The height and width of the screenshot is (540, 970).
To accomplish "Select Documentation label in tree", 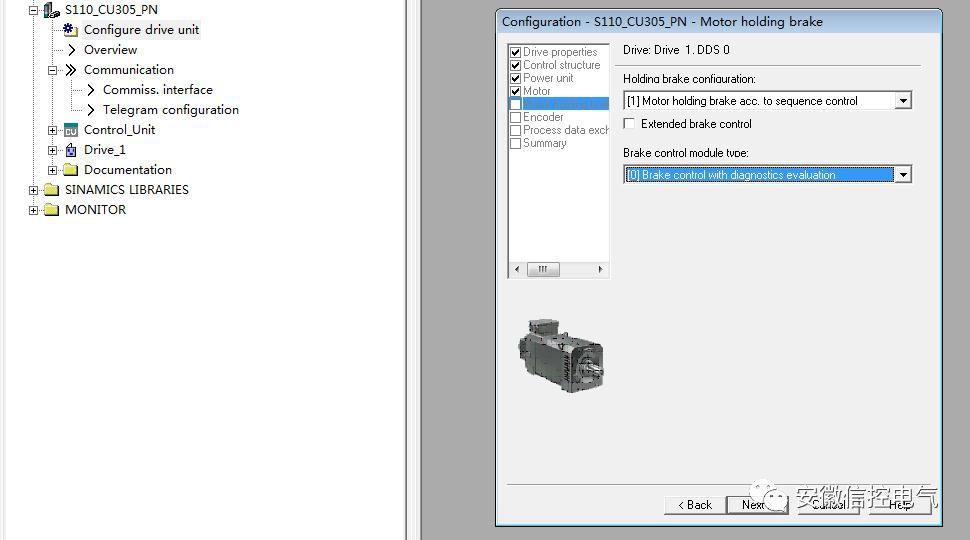I will coord(128,169).
